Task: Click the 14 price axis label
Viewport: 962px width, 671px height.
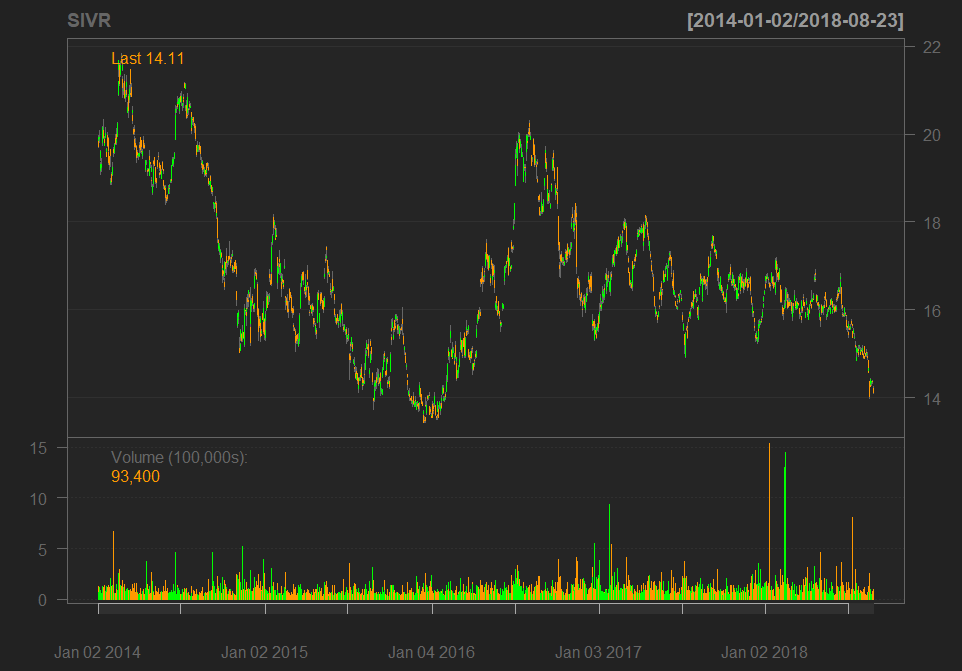Action: click(x=931, y=399)
